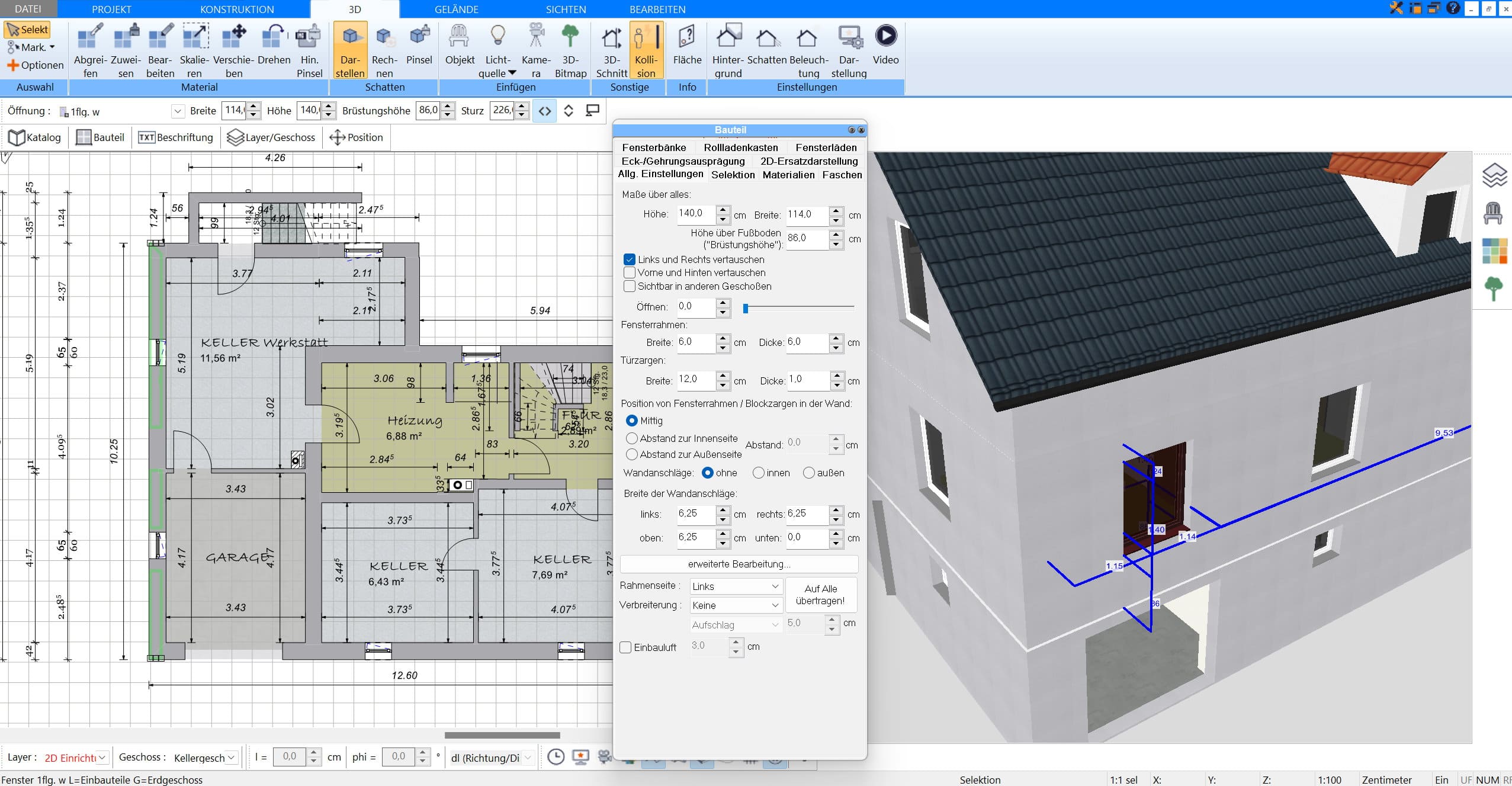Viewport: 1512px width, 786px height.
Task: Open Beleuchtung settings
Action: pyautogui.click(x=808, y=51)
